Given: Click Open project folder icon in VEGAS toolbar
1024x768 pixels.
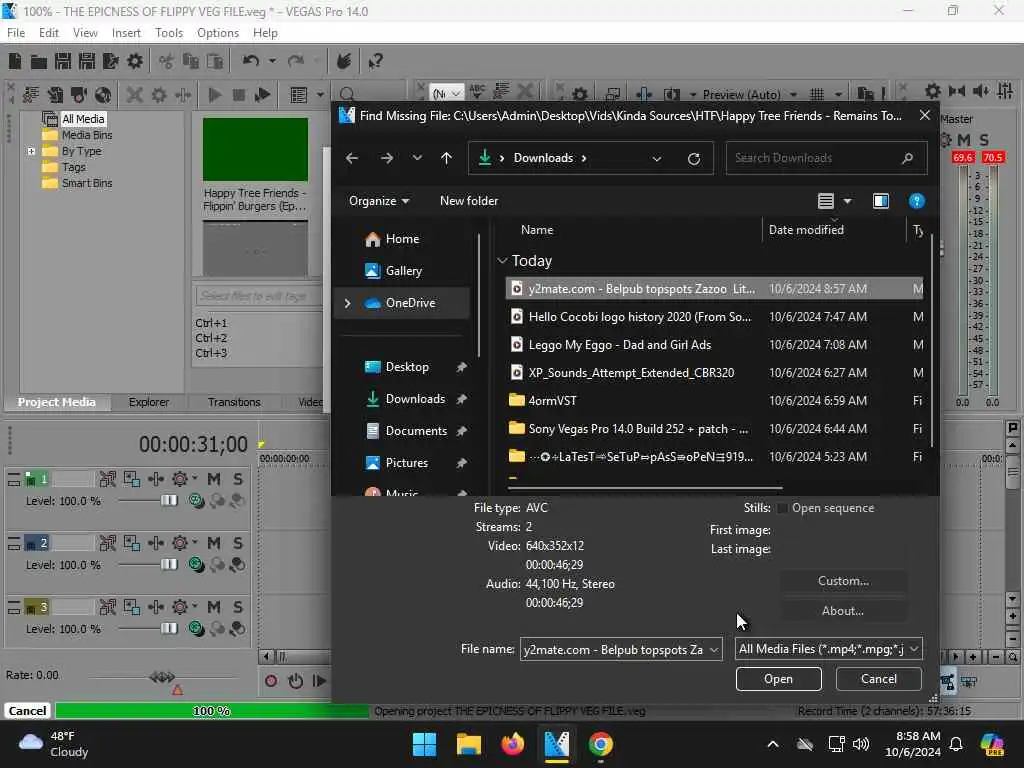Looking at the screenshot, I should tap(39, 61).
